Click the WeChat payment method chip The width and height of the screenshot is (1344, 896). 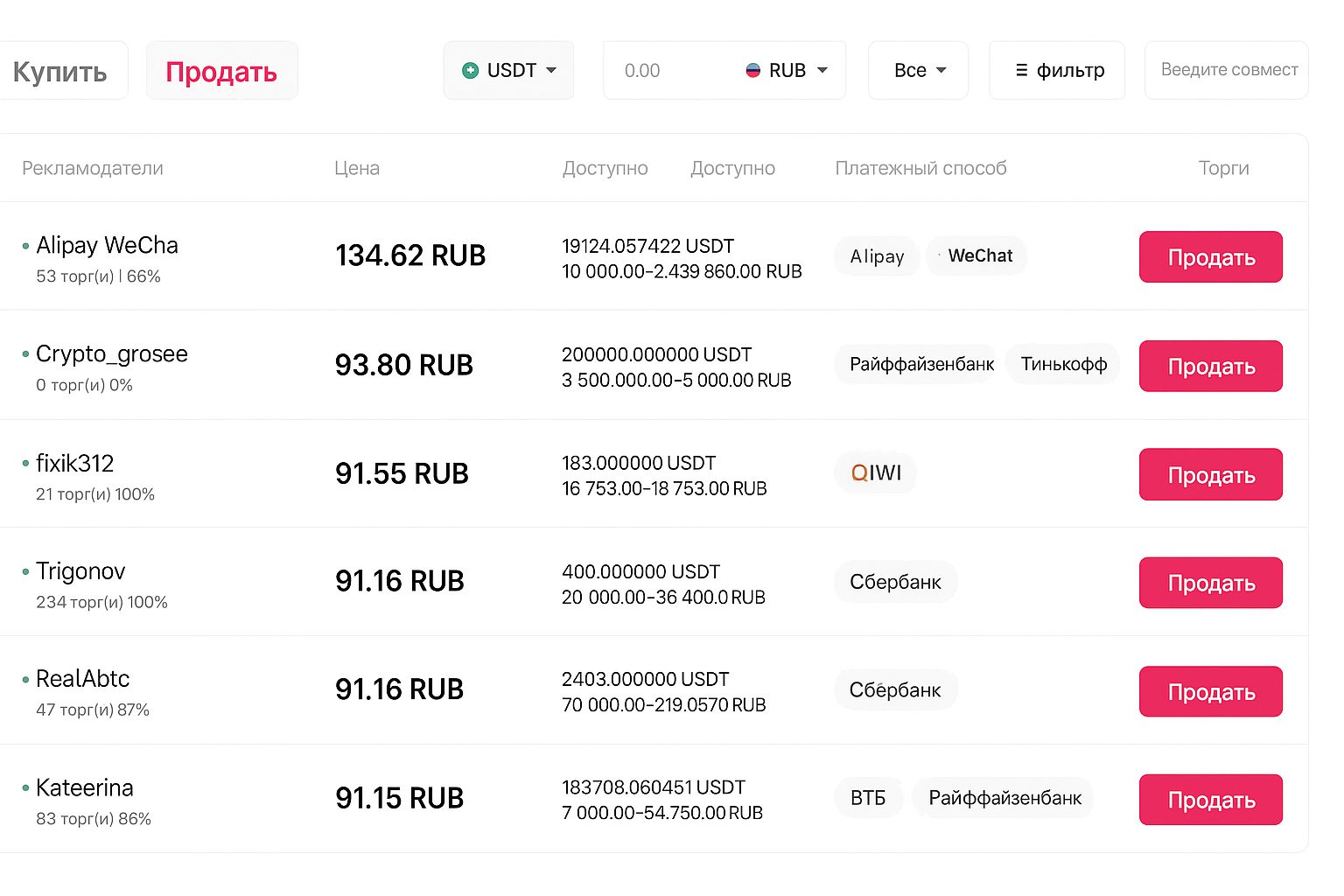click(976, 255)
